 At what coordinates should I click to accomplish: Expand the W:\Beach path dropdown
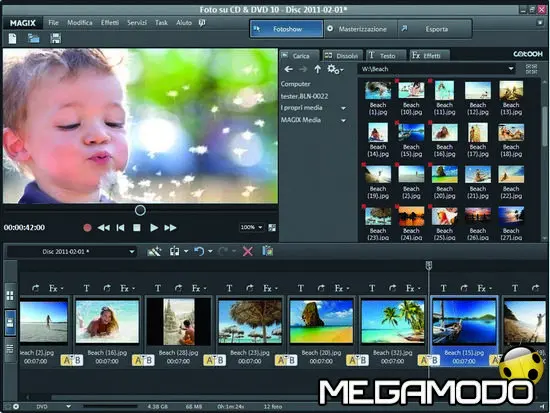coord(511,69)
